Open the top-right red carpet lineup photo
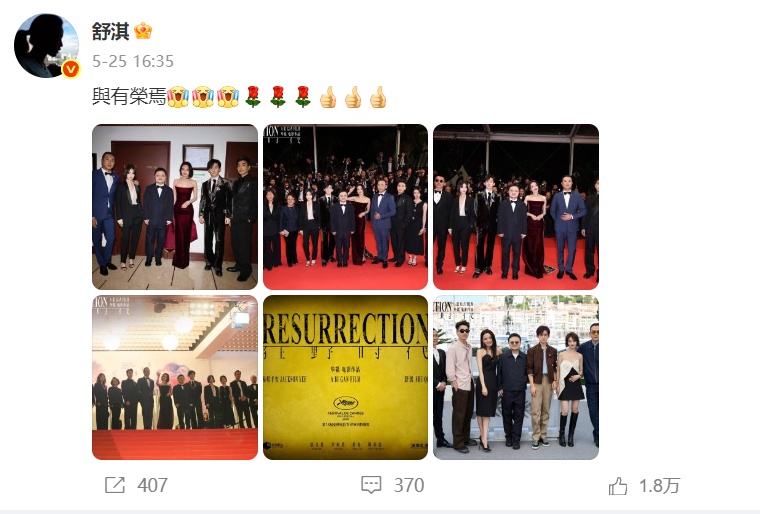 pyautogui.click(x=516, y=207)
